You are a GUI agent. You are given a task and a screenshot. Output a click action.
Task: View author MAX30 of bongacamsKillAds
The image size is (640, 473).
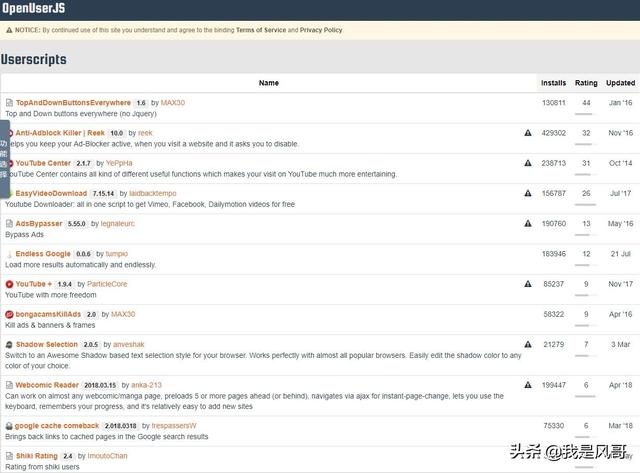coord(123,314)
